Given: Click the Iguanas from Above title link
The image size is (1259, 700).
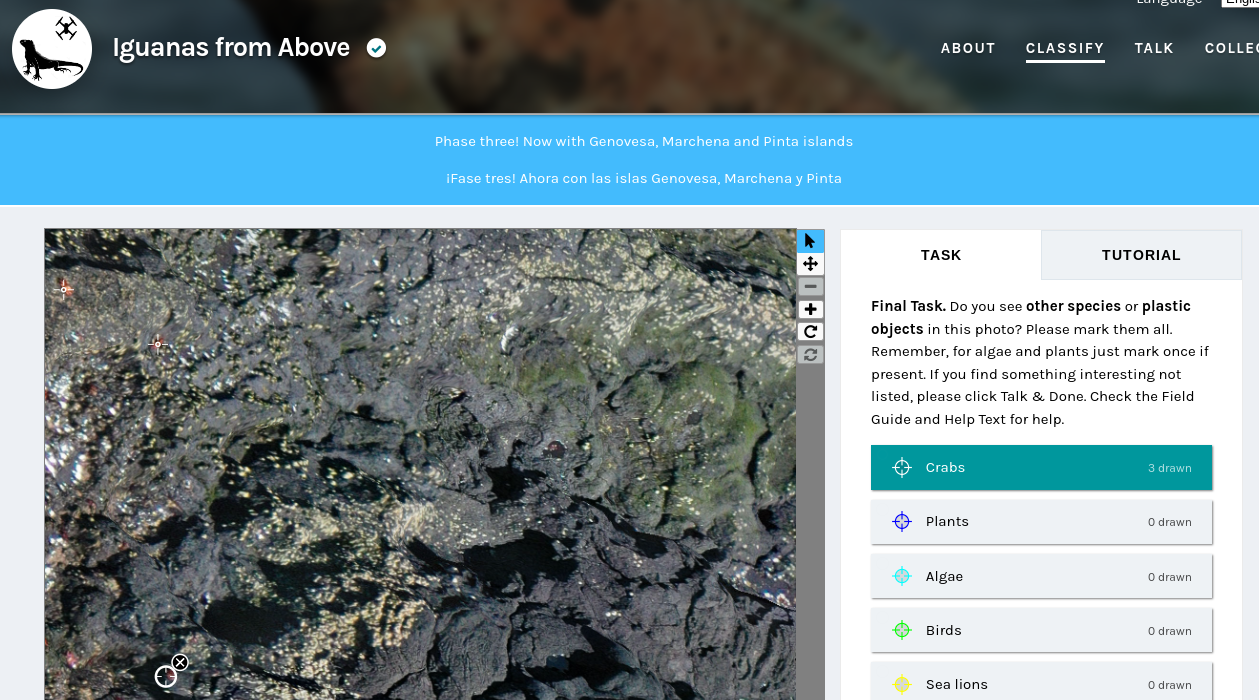Looking at the screenshot, I should tap(231, 47).
